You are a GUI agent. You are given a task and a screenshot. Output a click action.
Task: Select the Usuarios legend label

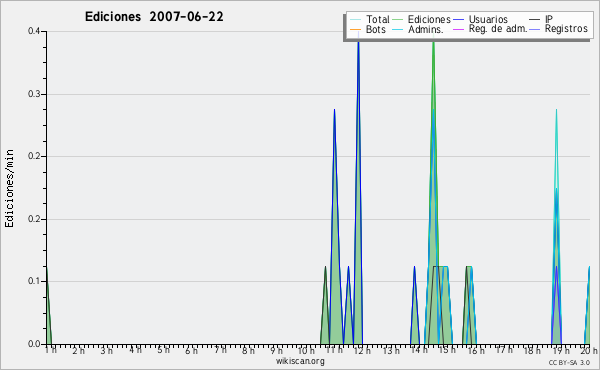(488, 19)
